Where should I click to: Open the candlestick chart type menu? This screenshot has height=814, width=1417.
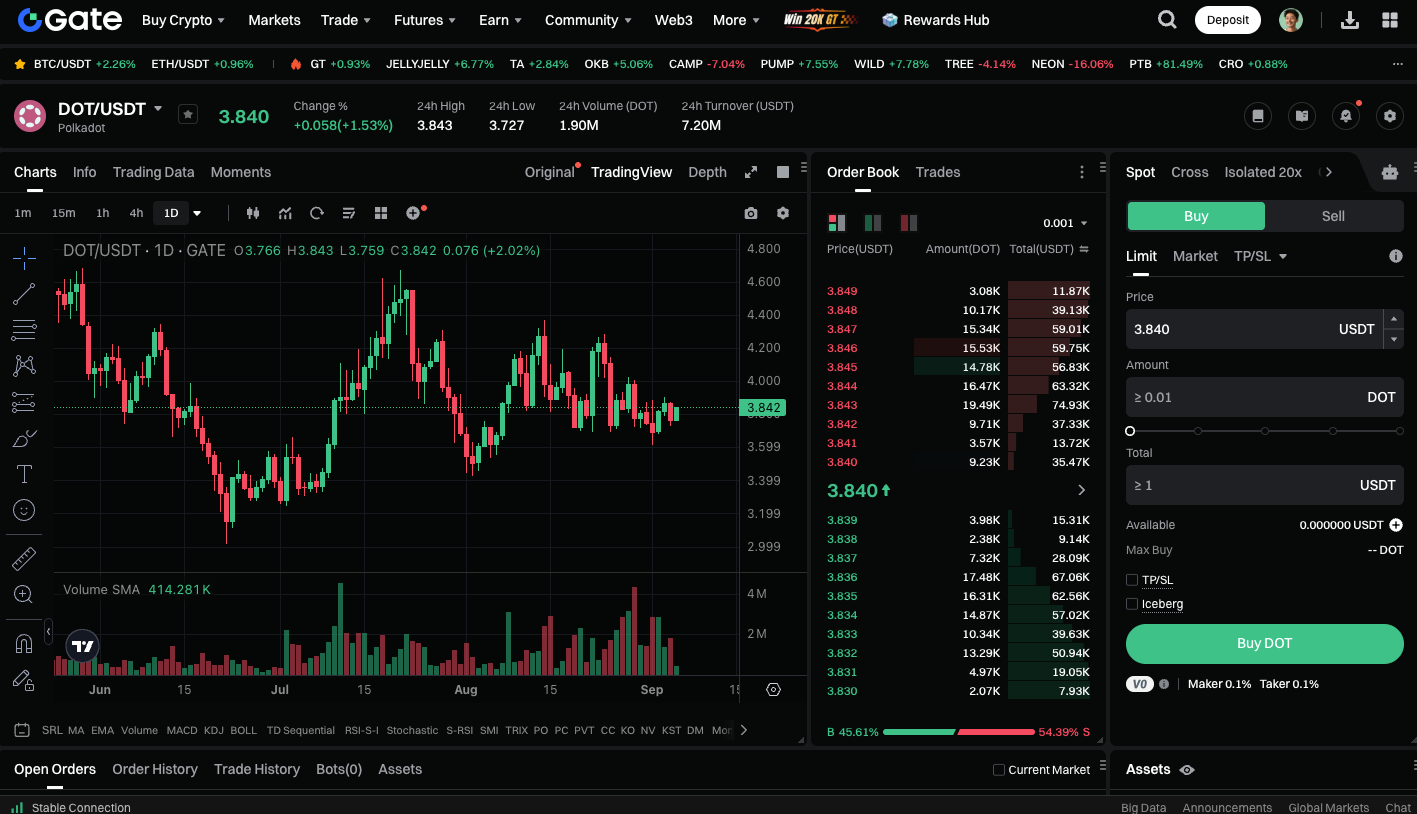252,213
